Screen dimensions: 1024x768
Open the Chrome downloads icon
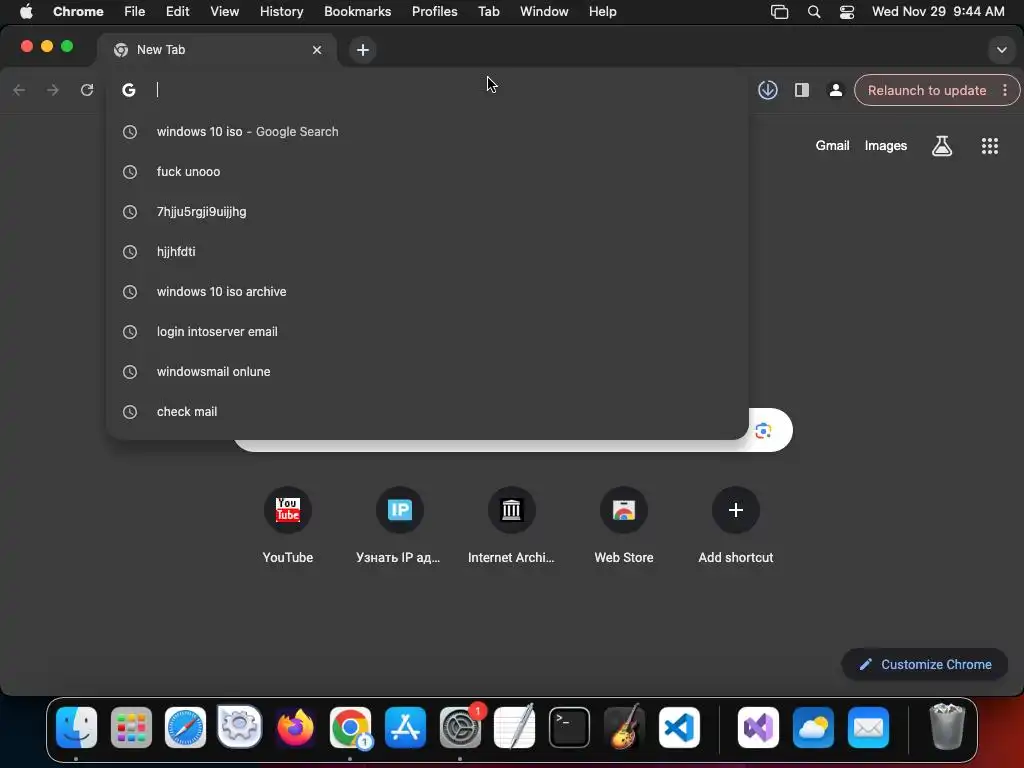click(767, 90)
